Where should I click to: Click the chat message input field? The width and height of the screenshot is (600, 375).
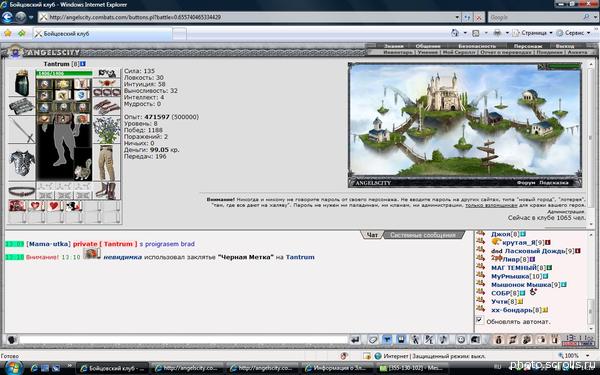184,339
